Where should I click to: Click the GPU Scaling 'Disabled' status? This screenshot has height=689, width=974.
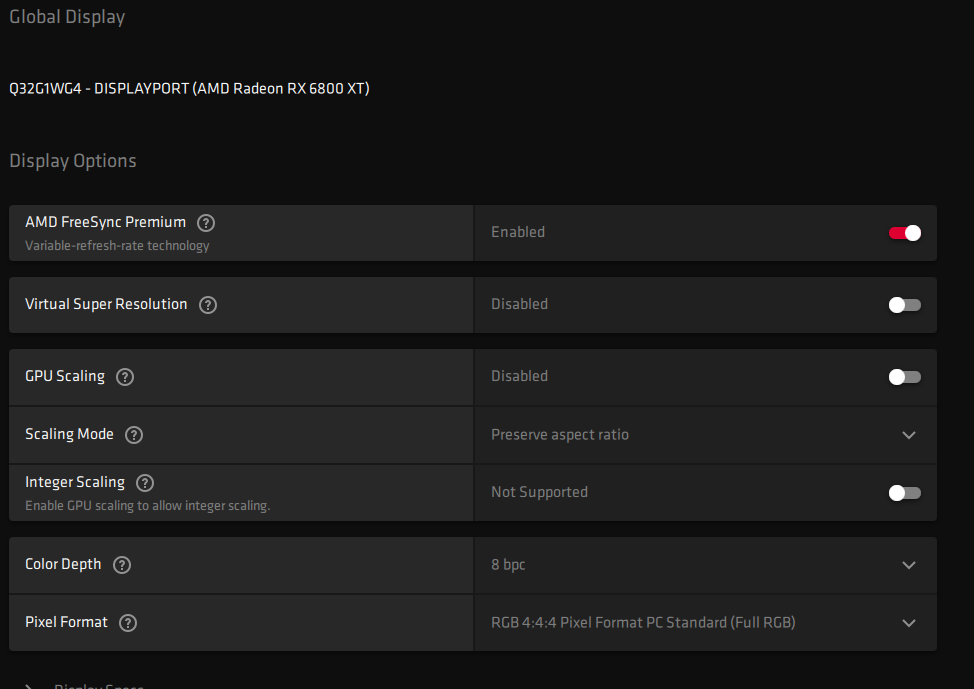519,376
